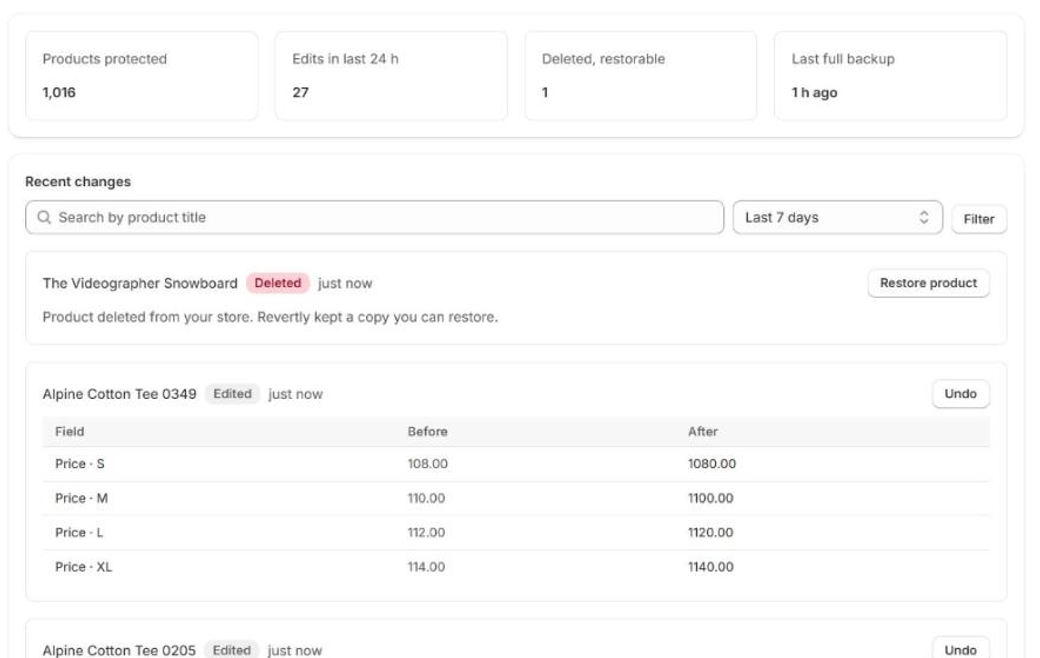Restore The Videographer Snowboard product

tap(929, 283)
